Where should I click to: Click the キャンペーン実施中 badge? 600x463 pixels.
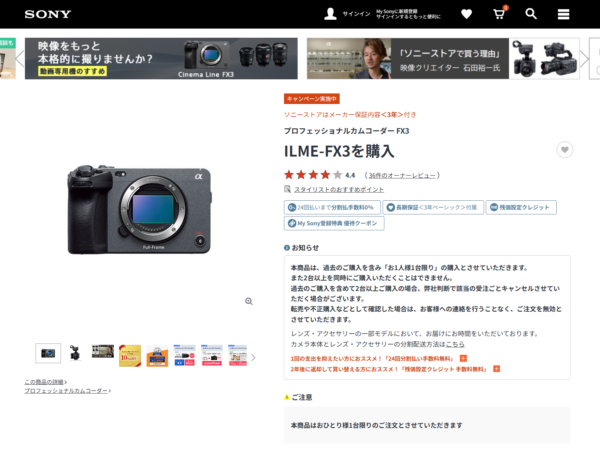[x=311, y=99]
